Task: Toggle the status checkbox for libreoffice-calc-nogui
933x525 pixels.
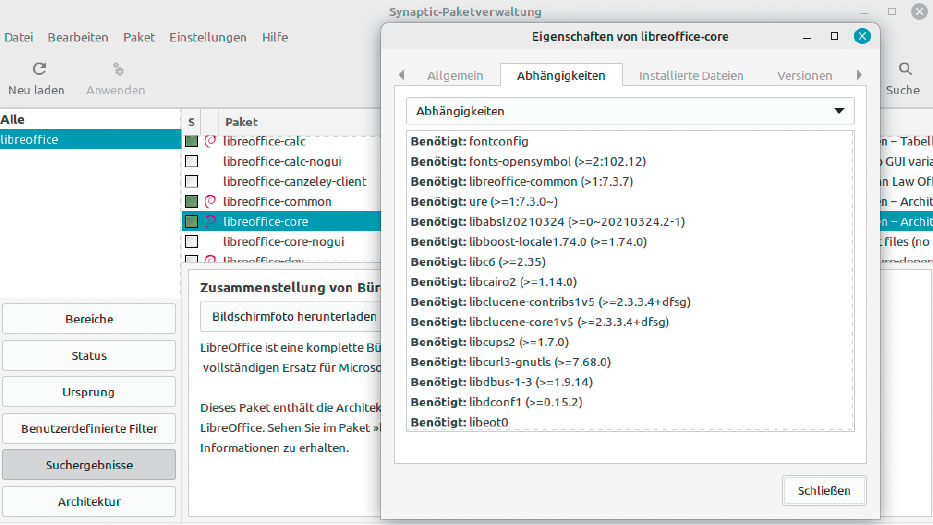Action: [x=192, y=161]
